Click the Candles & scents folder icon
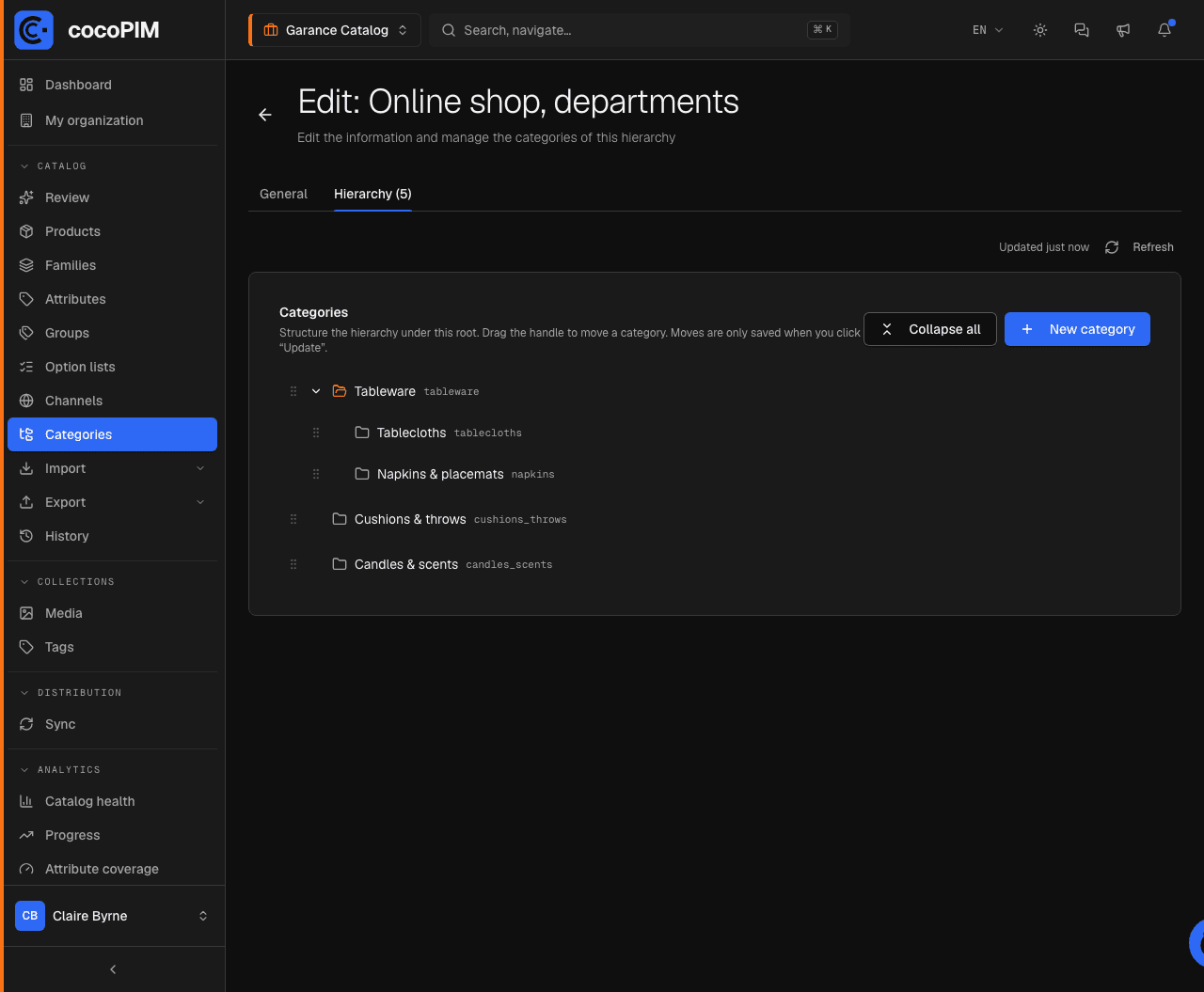 click(x=340, y=564)
